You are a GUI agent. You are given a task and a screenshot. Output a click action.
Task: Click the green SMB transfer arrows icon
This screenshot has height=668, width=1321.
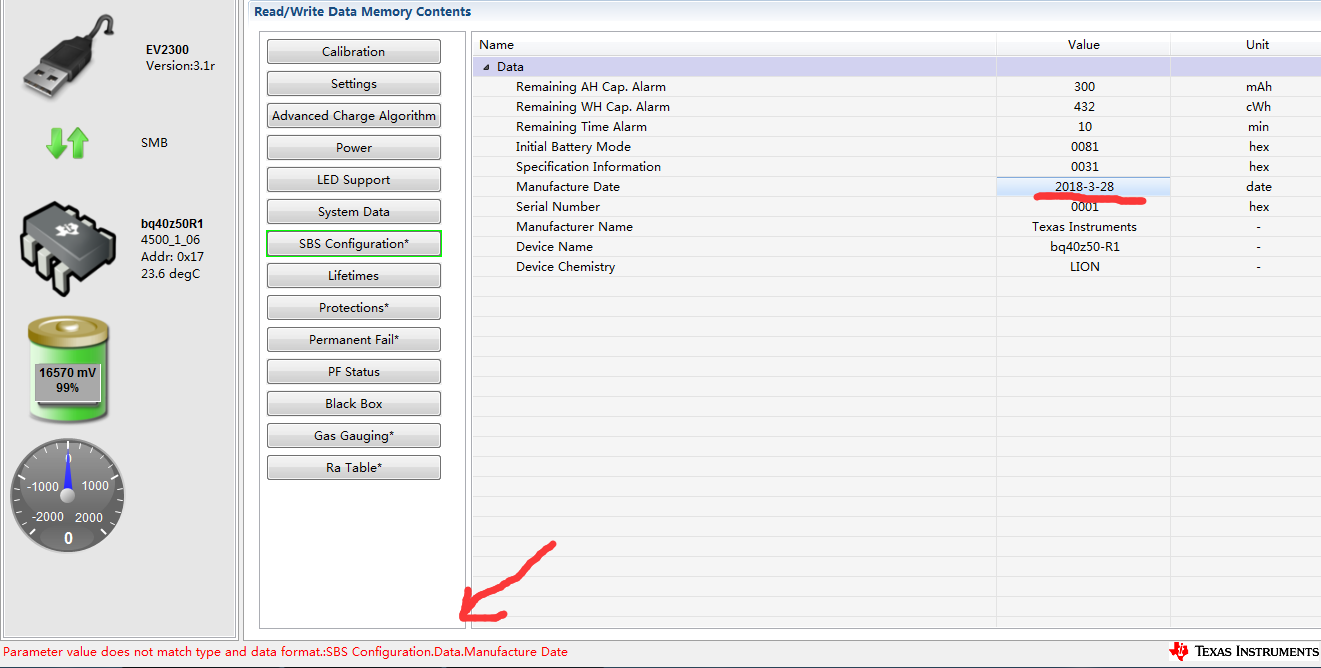coord(67,143)
